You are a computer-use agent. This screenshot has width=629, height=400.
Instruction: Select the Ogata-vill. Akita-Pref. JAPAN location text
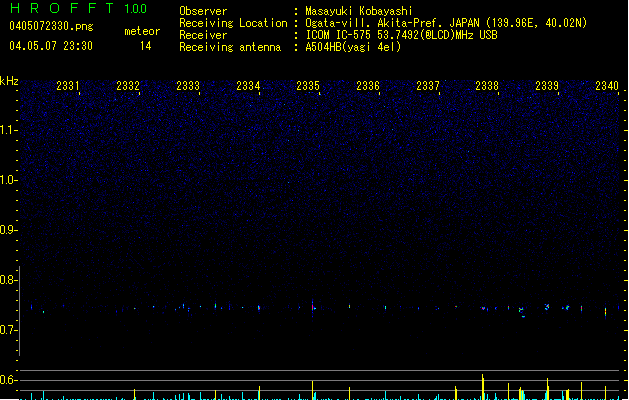[446, 23]
